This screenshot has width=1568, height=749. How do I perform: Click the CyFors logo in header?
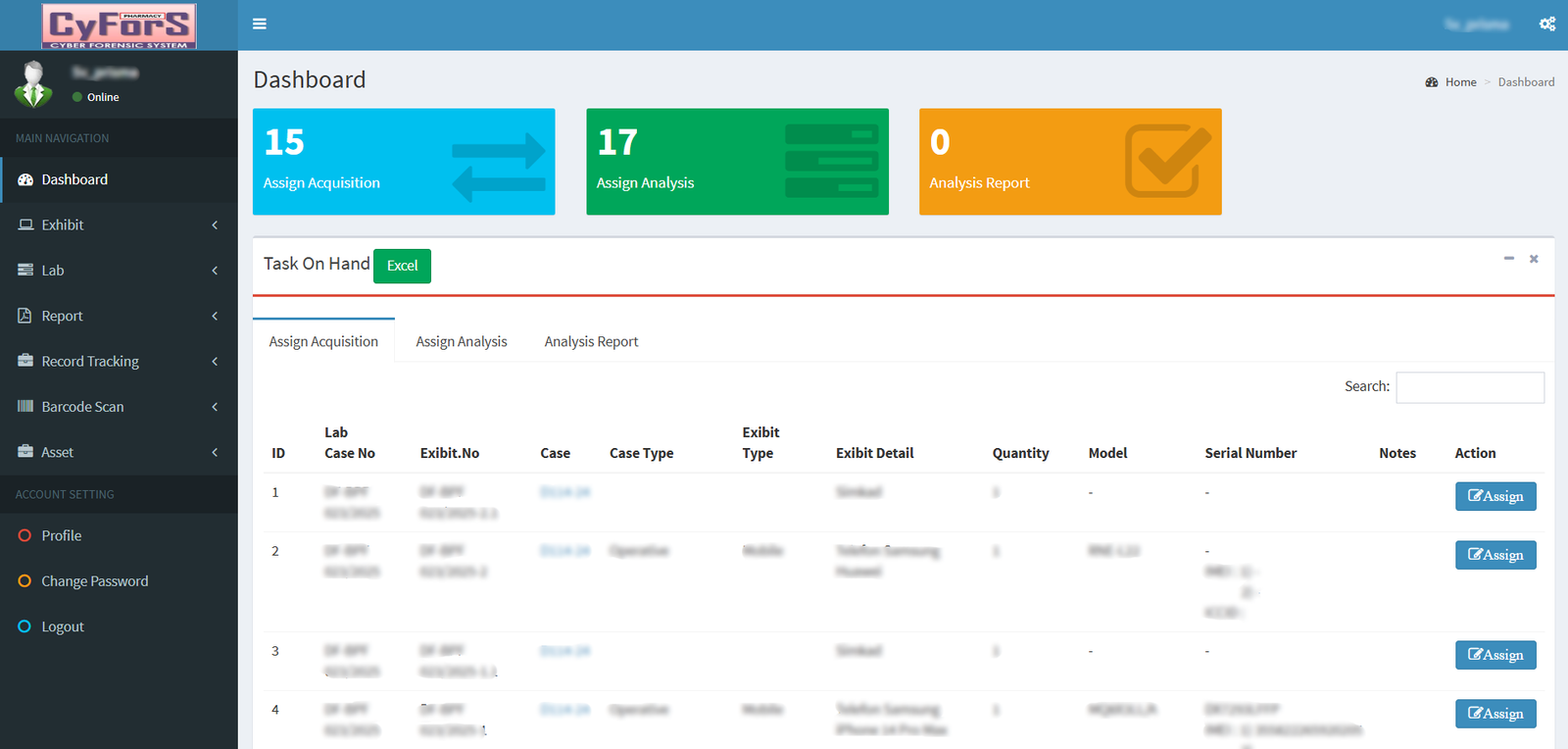[119, 25]
